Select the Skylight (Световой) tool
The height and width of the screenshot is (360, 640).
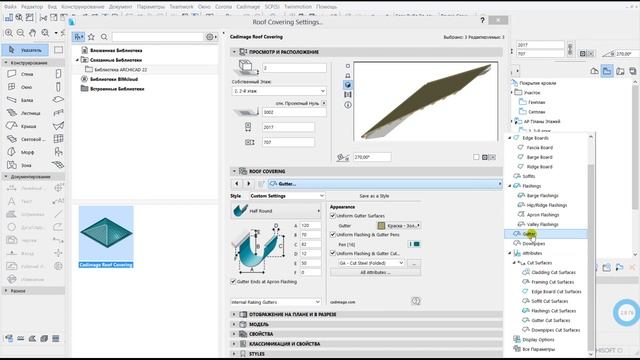pyautogui.click(x=25, y=139)
